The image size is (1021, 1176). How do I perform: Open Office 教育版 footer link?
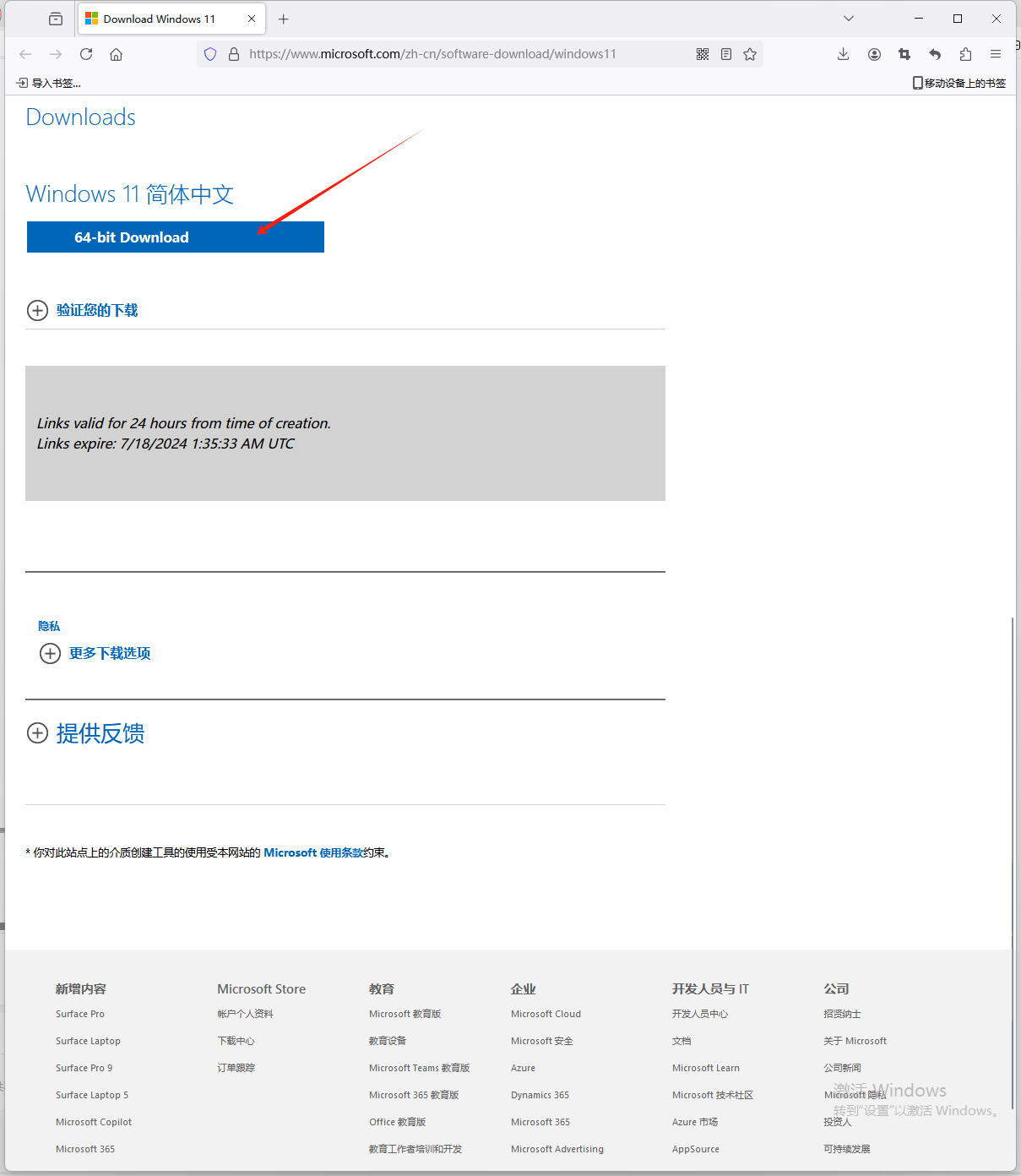click(397, 1122)
